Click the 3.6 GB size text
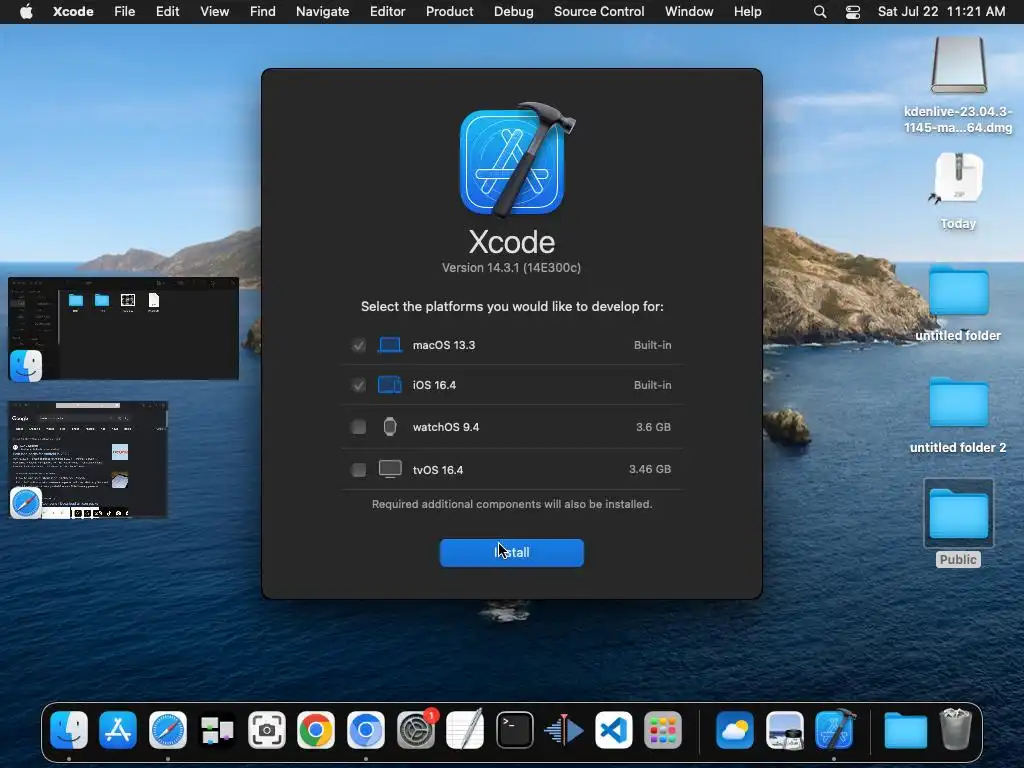1024x768 pixels. point(653,427)
